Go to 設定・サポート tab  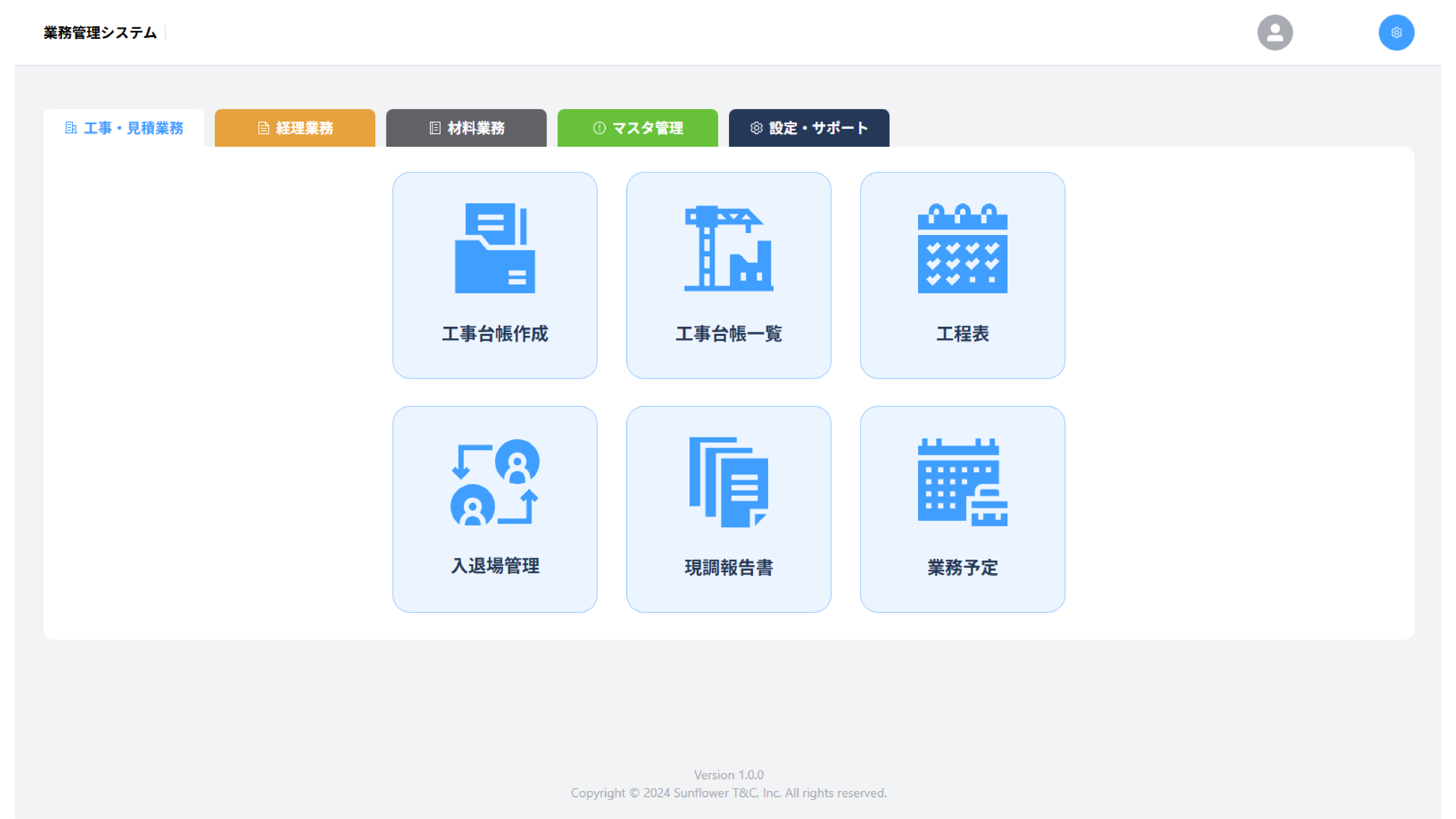coord(808,128)
